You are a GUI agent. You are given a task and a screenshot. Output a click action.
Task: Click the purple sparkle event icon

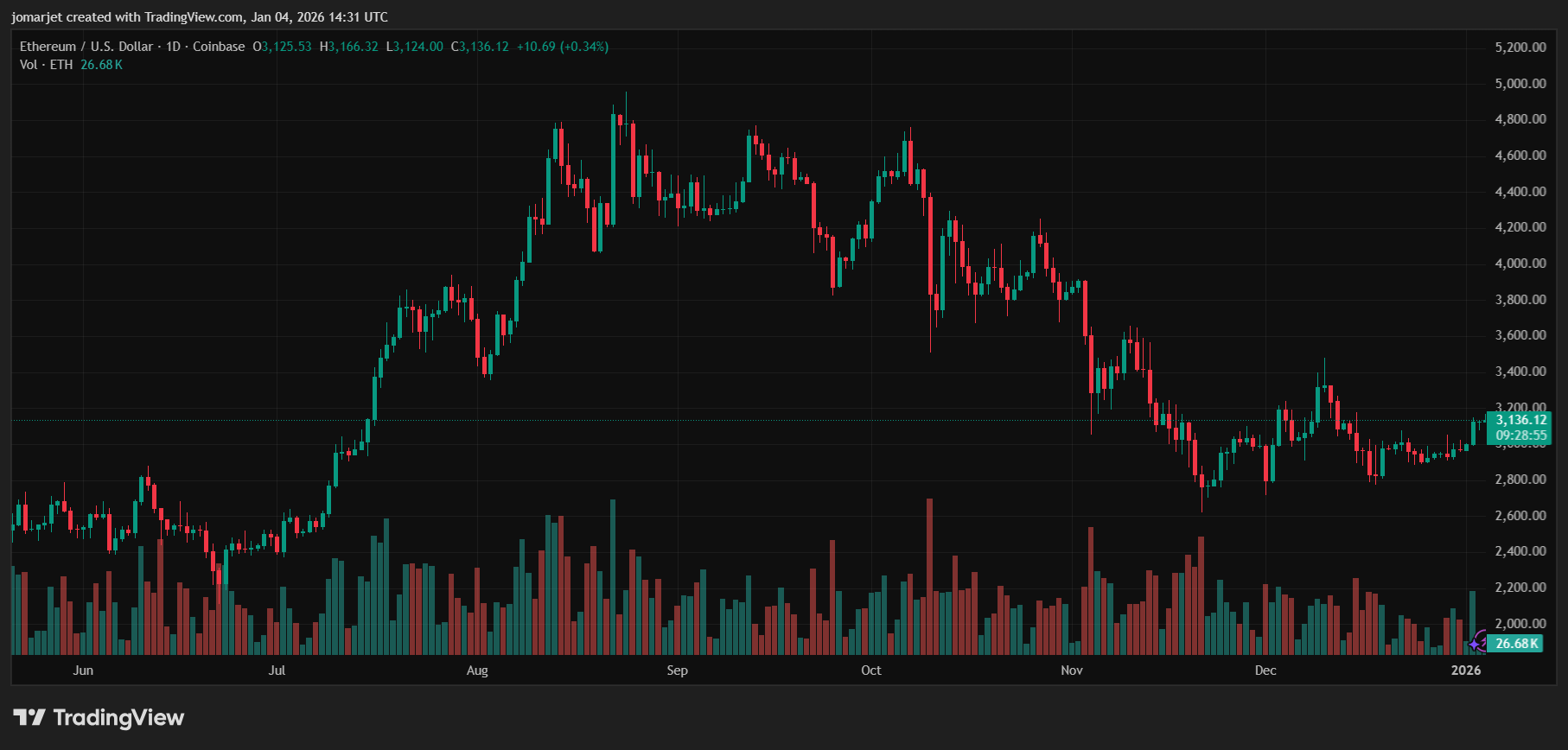click(x=1477, y=642)
